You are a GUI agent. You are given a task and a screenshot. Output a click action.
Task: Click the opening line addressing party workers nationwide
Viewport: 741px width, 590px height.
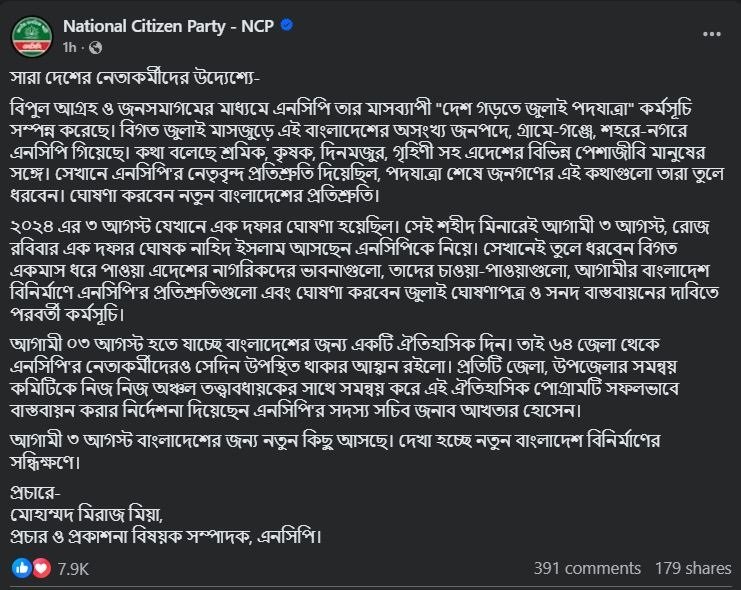pos(135,78)
